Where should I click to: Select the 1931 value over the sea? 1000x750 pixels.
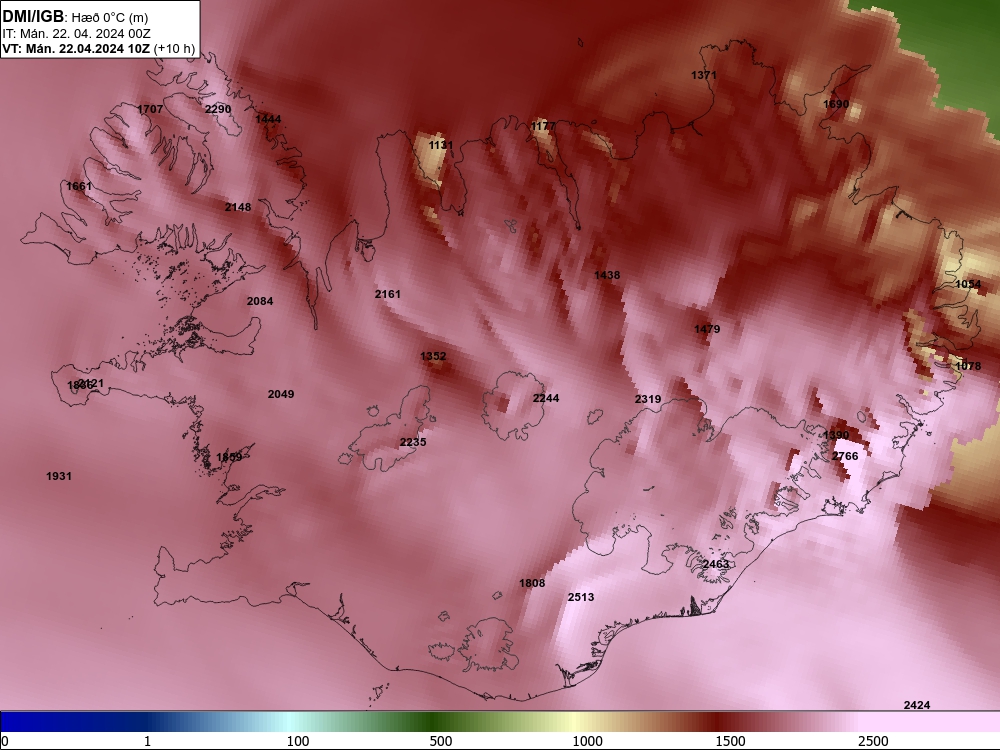click(59, 476)
